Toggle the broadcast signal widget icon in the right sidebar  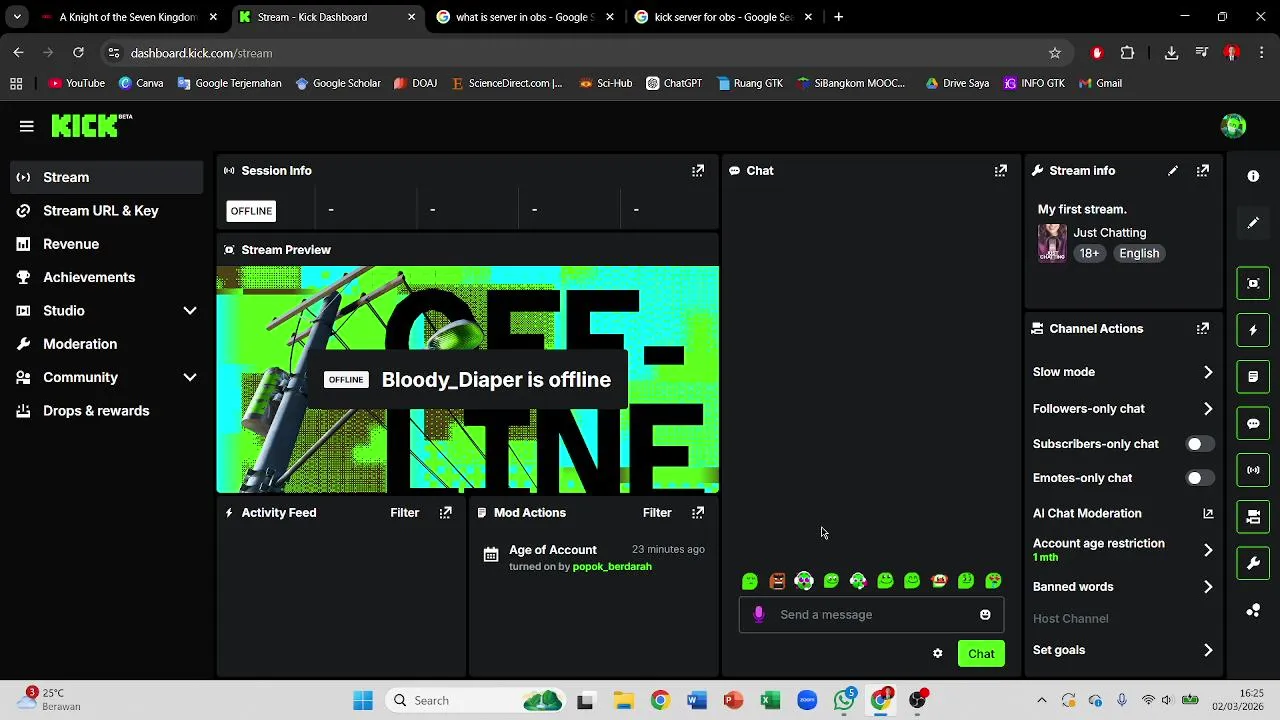tap(1253, 470)
